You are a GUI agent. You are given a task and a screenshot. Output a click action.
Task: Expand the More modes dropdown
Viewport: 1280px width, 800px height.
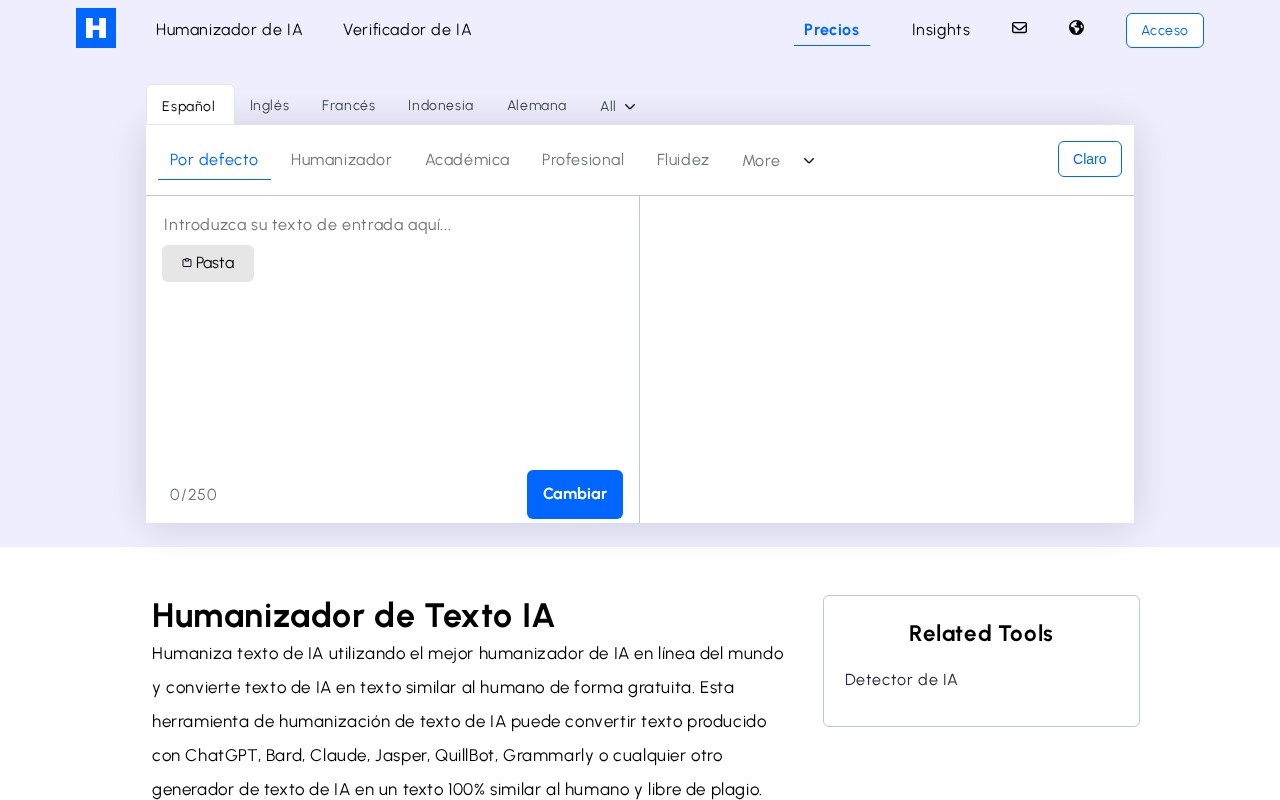[x=778, y=161]
